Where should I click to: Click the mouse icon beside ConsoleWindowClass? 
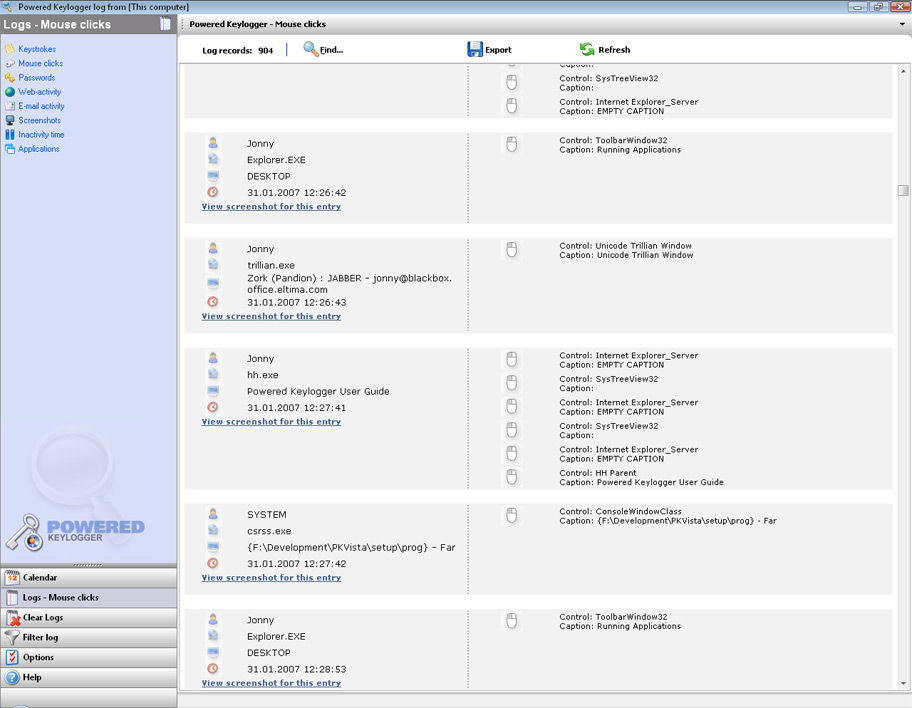pyautogui.click(x=511, y=516)
